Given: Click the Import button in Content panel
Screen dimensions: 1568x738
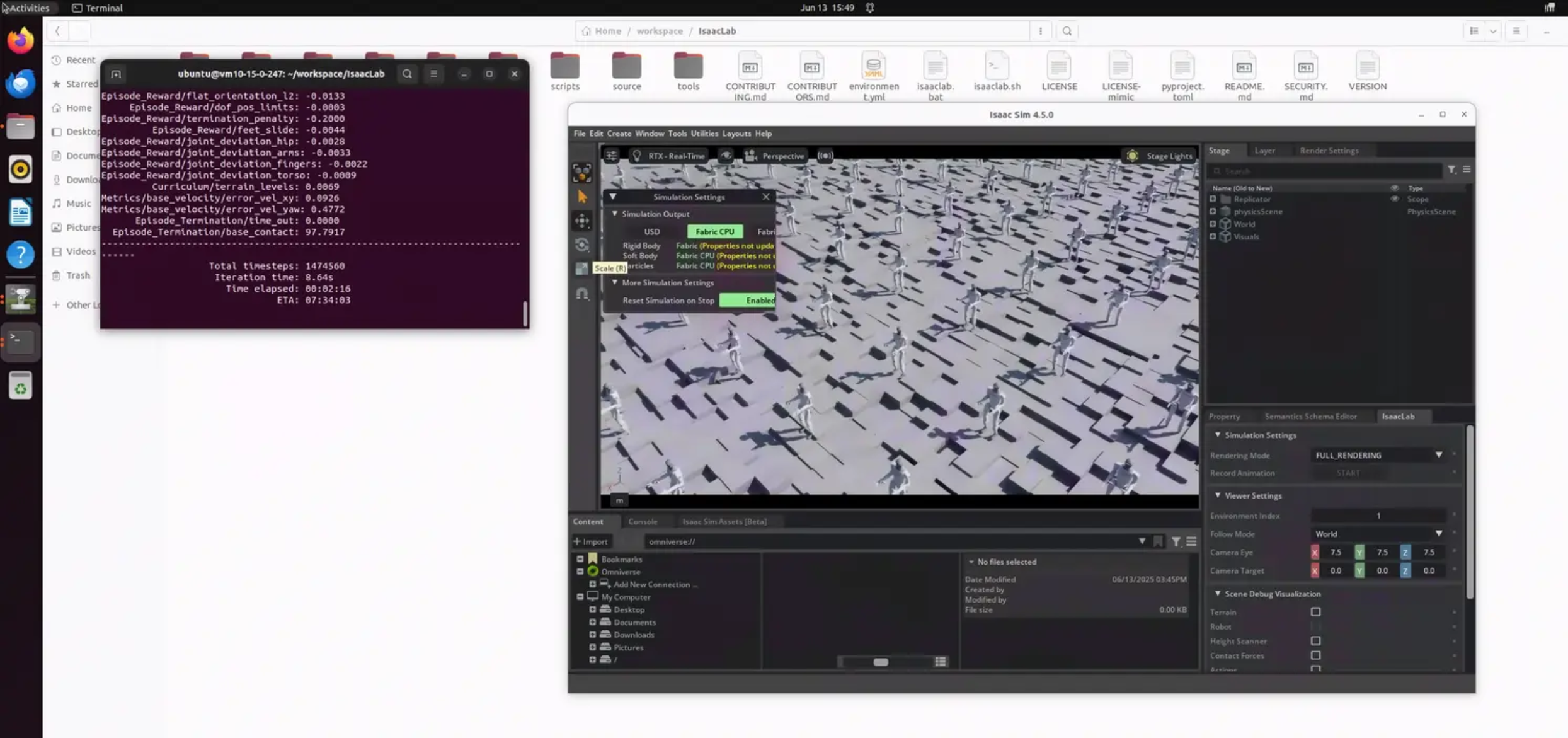Looking at the screenshot, I should coord(590,541).
